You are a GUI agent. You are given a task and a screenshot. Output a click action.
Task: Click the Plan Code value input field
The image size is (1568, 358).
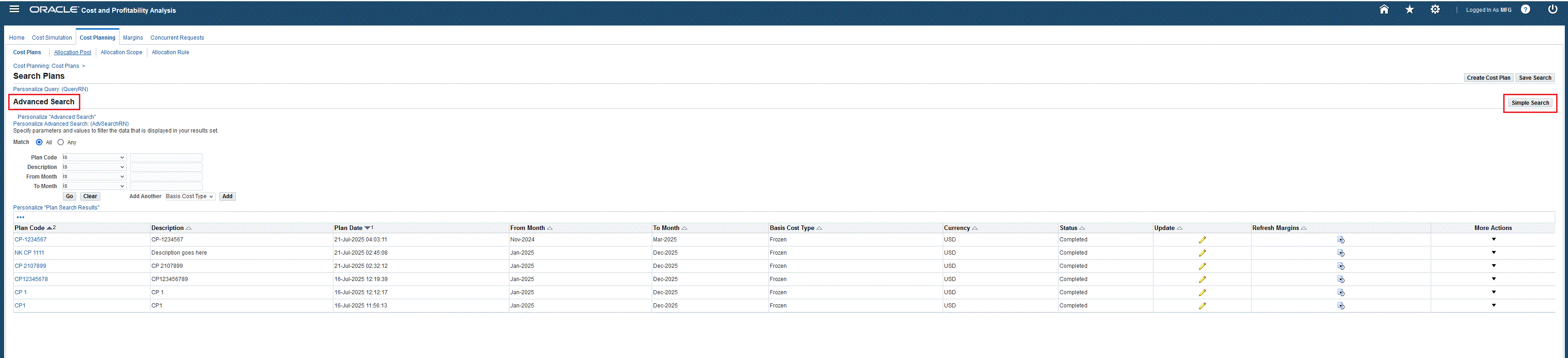[x=166, y=158]
